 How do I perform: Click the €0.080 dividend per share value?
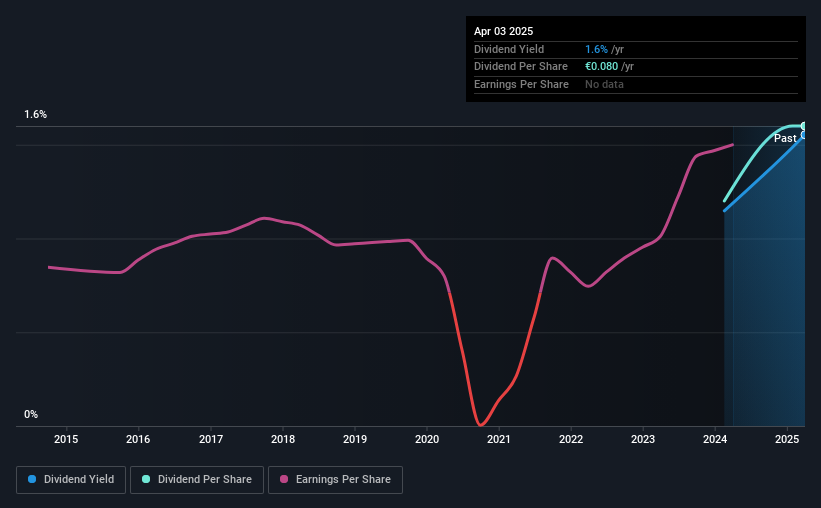[602, 66]
